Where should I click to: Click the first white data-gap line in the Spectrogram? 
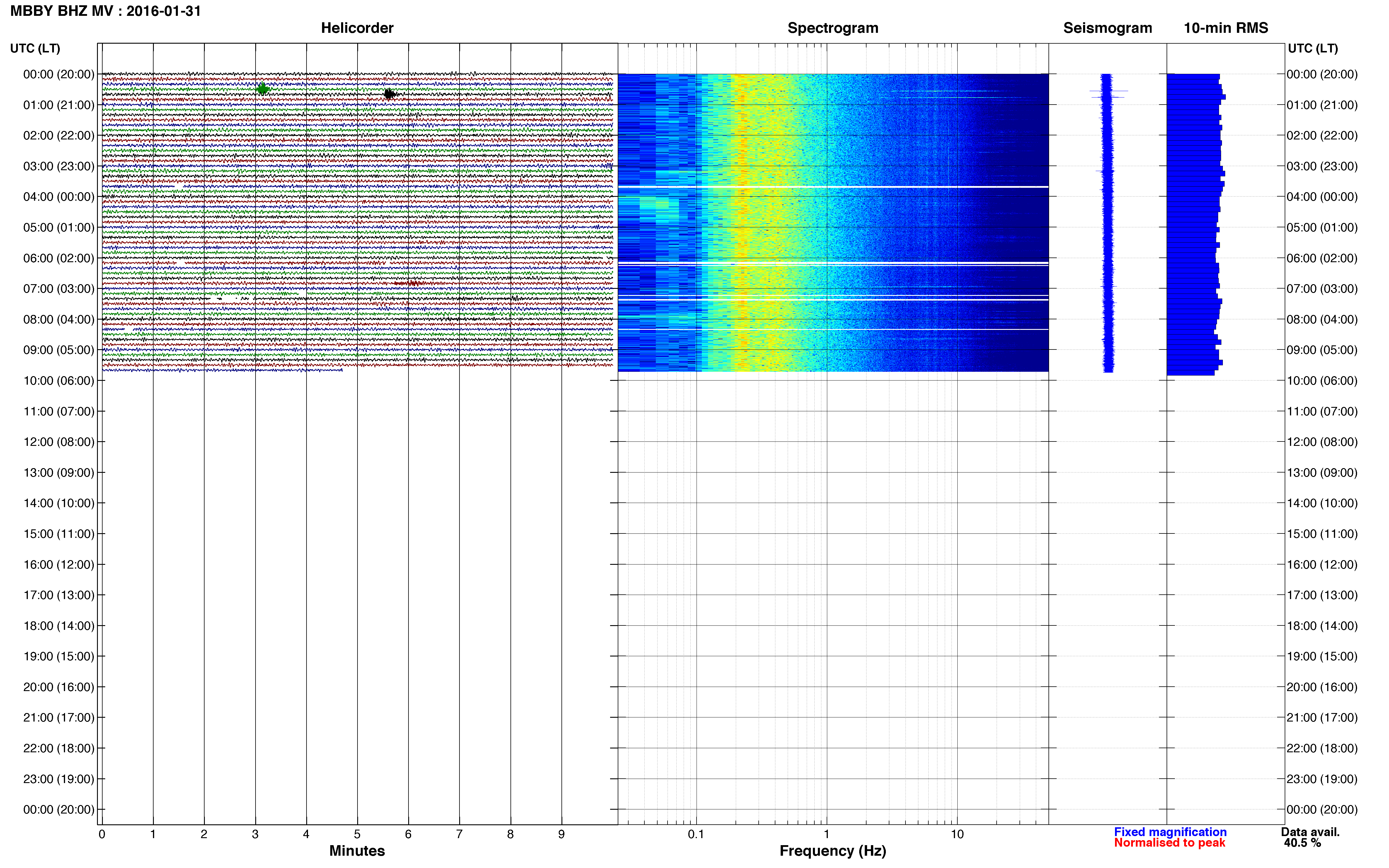pyautogui.click(x=833, y=187)
